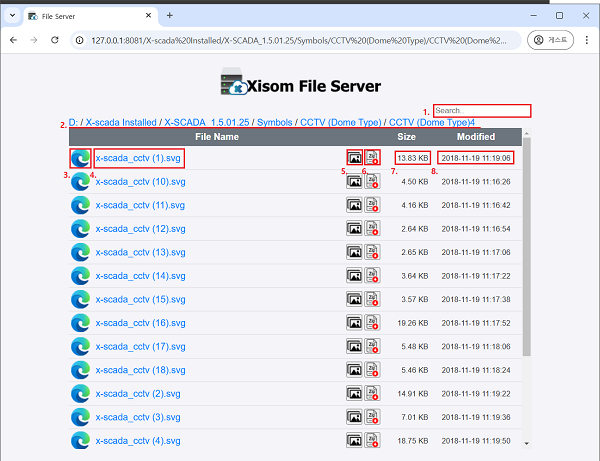Click scrollbar up arrow of file list
This screenshot has height=461, width=600.
[527, 134]
